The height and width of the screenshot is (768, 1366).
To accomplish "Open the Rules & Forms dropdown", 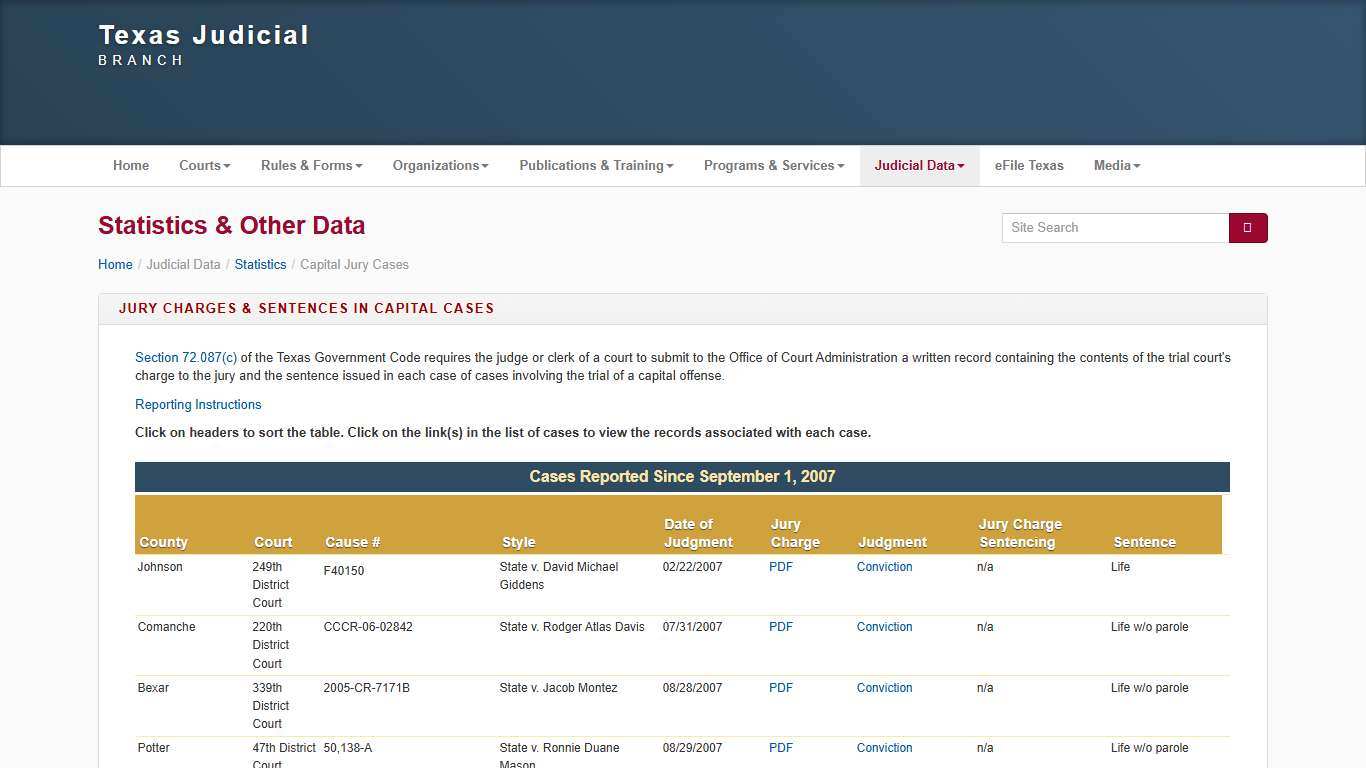I will tap(311, 165).
